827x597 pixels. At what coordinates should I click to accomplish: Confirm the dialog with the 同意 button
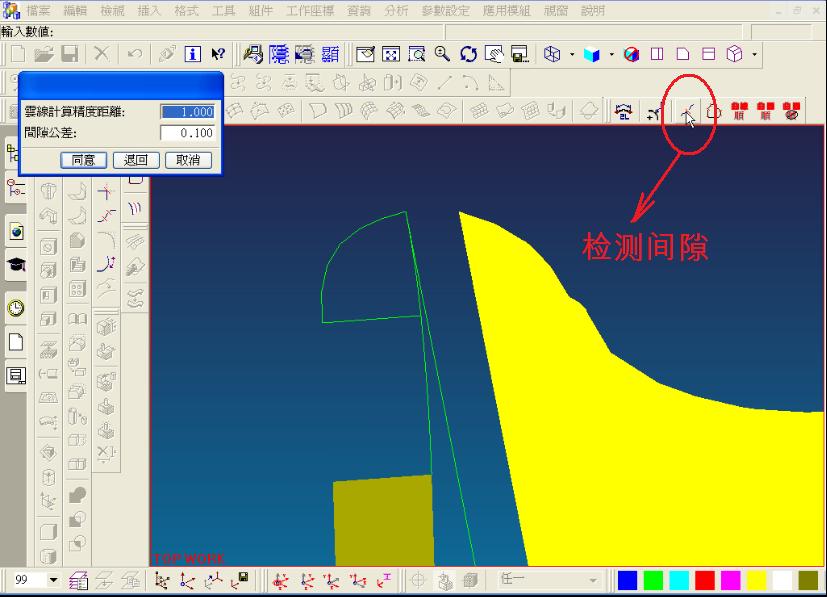83,160
